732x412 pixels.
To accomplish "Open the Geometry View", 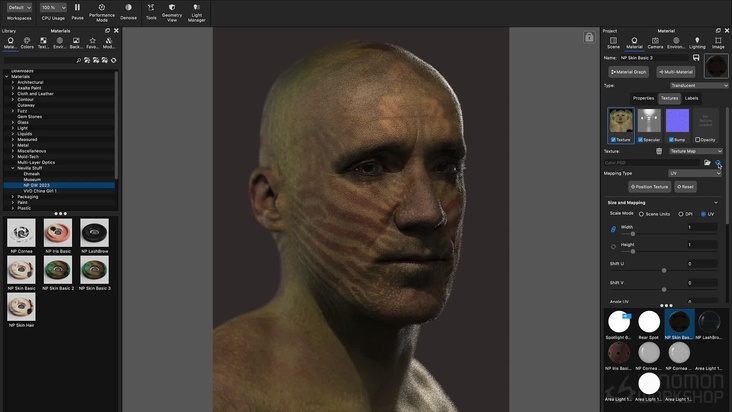I will tap(172, 8).
